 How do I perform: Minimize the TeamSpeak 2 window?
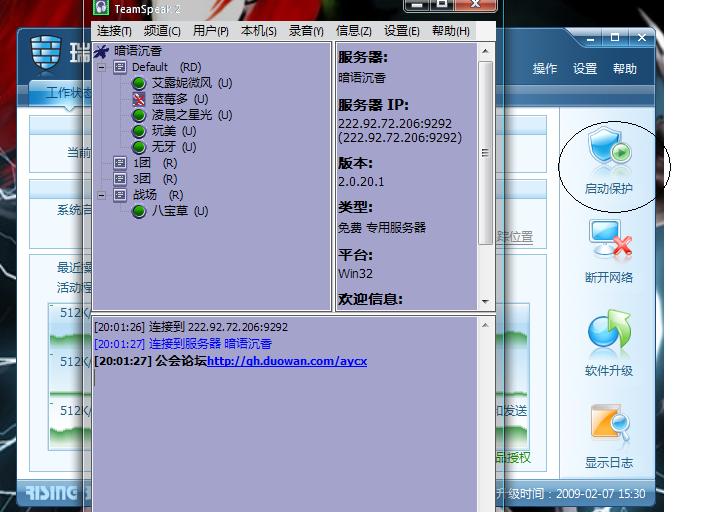click(417, 5)
